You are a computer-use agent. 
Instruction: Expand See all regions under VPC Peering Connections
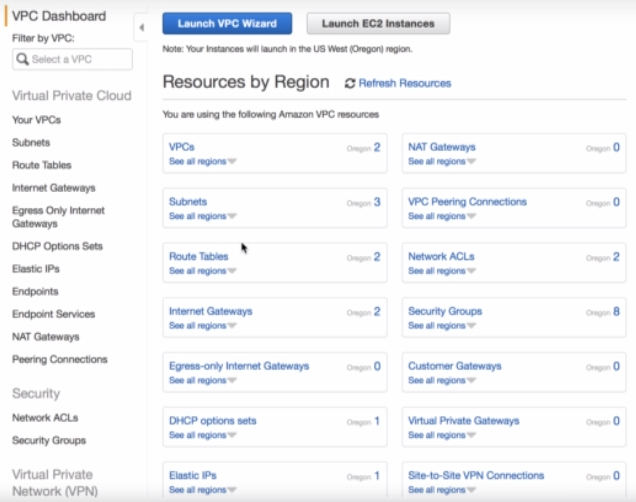442,216
